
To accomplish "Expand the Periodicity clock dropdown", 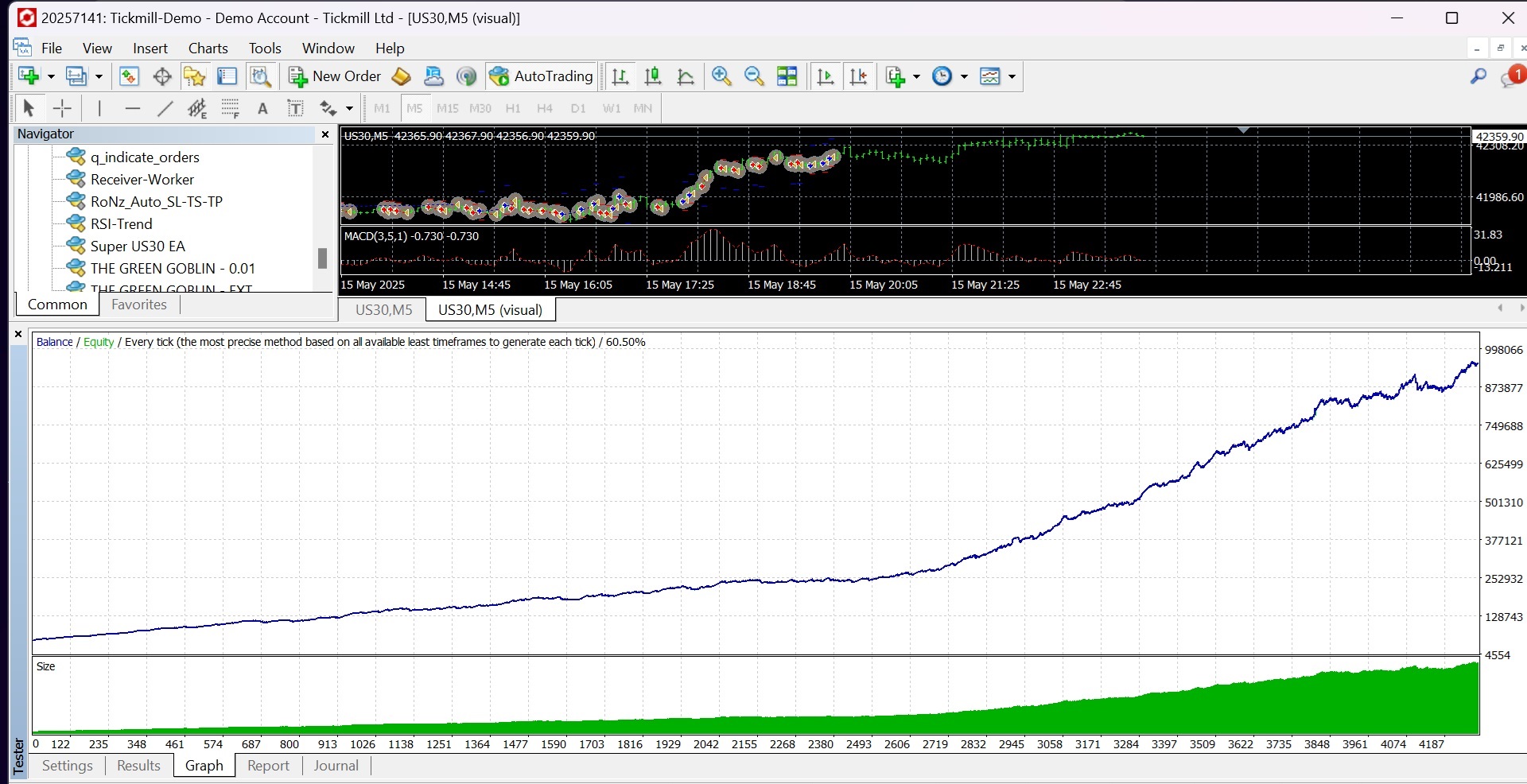I will (964, 77).
